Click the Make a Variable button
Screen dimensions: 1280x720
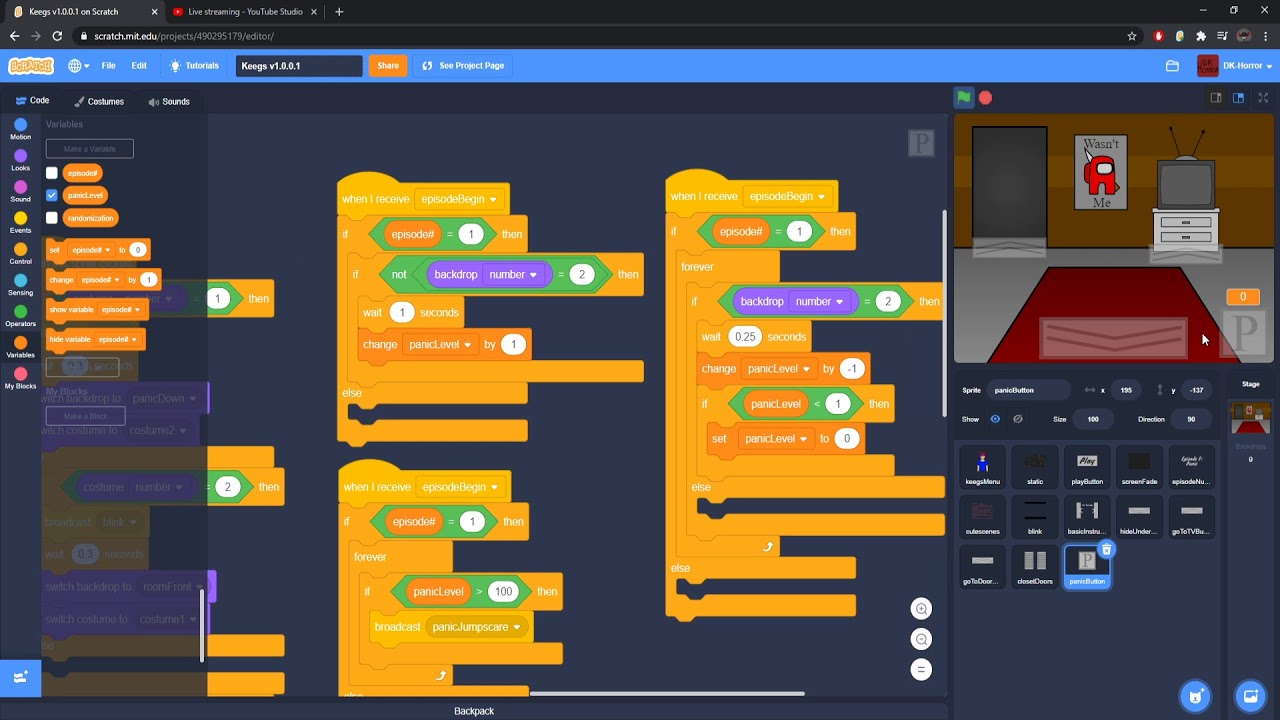click(89, 148)
